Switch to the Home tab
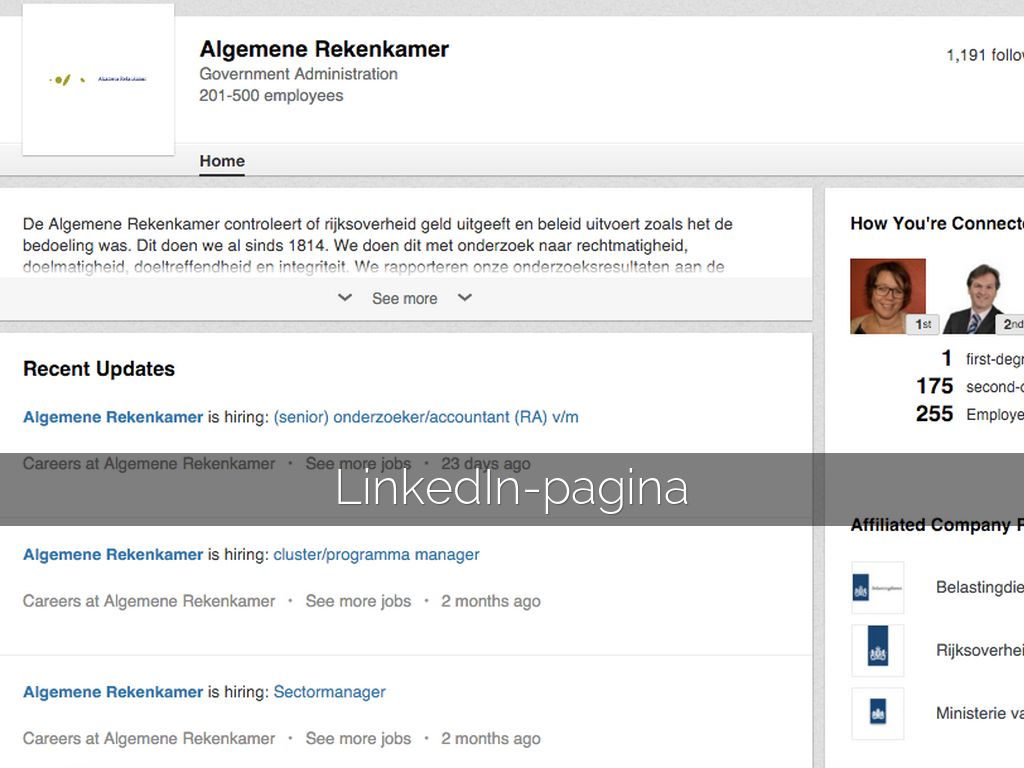The image size is (1024, 768). click(x=222, y=161)
